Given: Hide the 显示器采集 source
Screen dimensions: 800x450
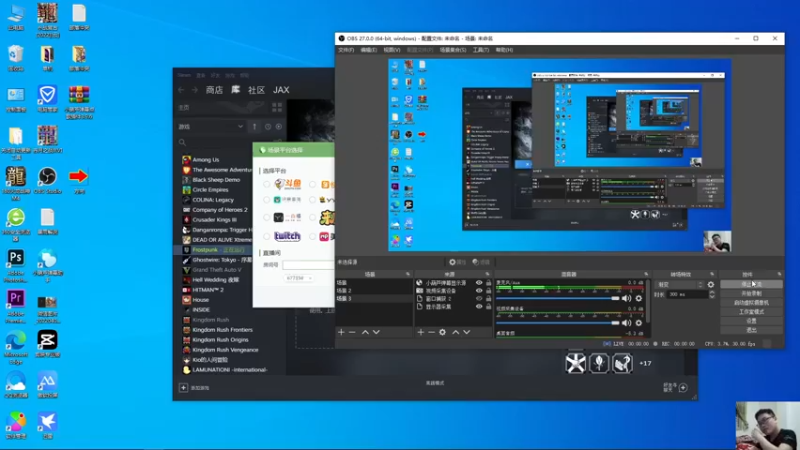Looking at the screenshot, I should pyautogui.click(x=479, y=307).
